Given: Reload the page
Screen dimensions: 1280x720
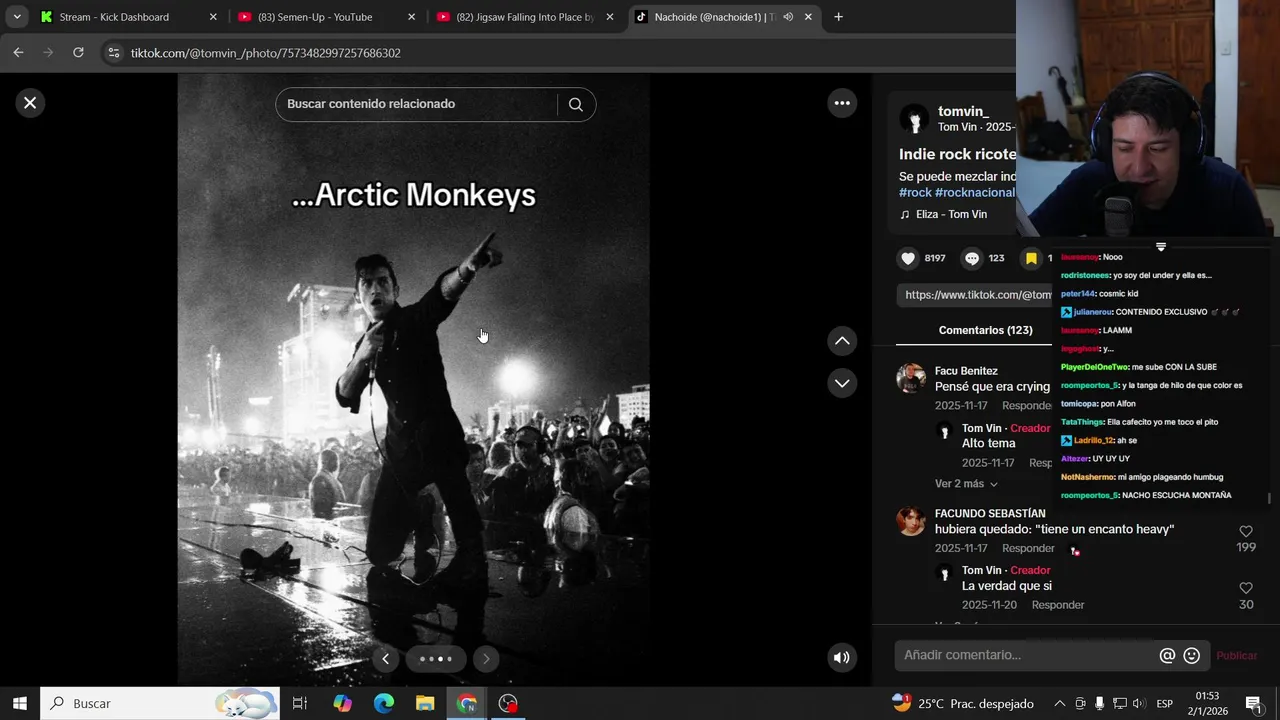Looking at the screenshot, I should click(78, 53).
